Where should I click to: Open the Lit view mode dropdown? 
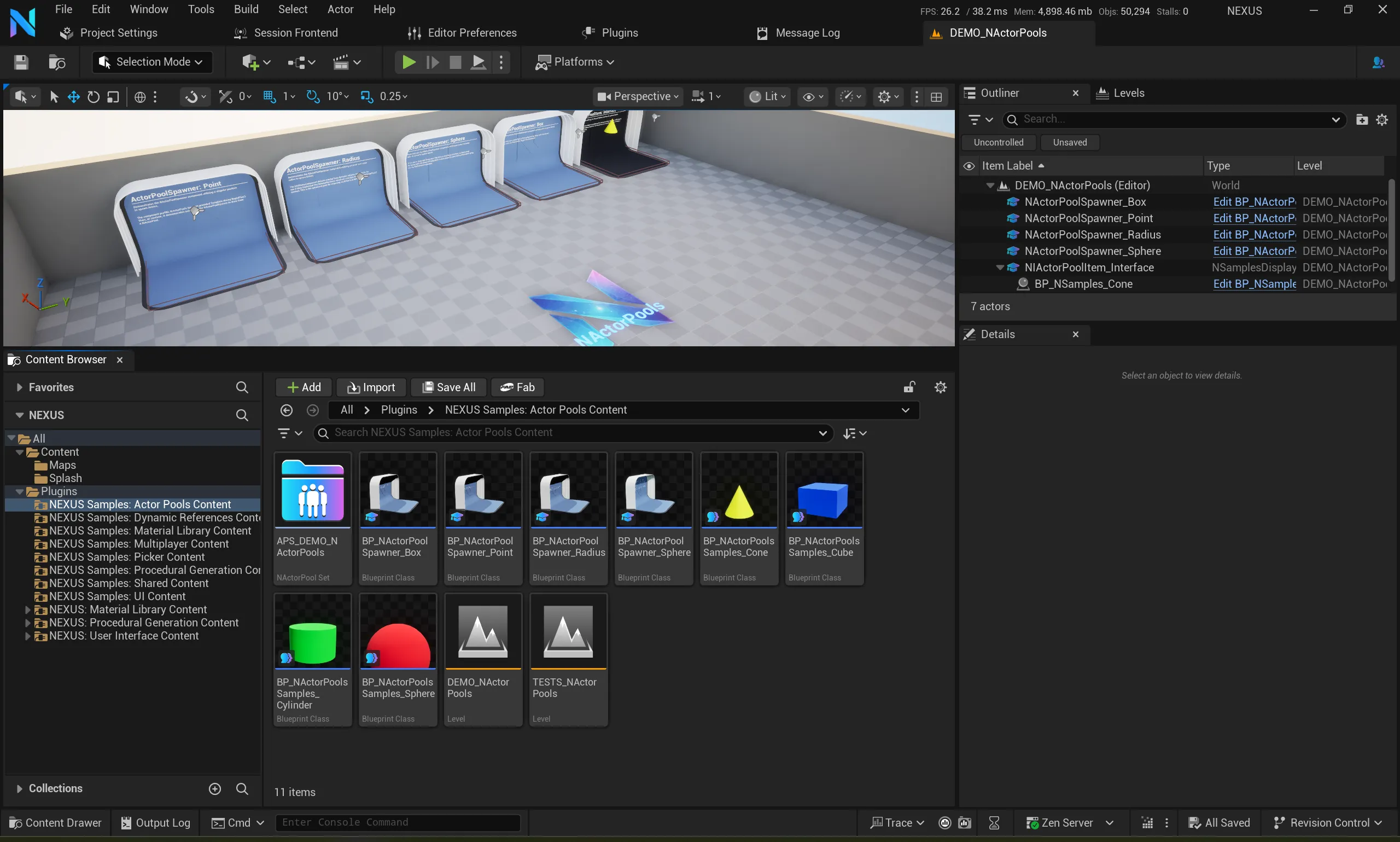tap(766, 96)
